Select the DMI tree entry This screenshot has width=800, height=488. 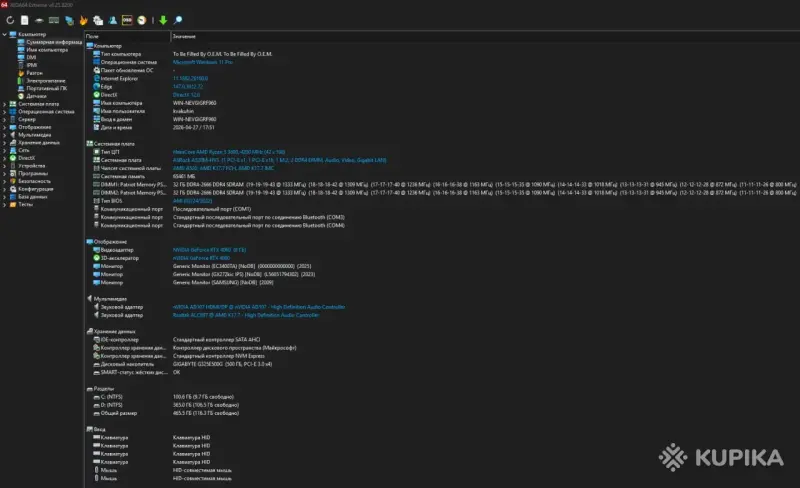tap(31, 58)
